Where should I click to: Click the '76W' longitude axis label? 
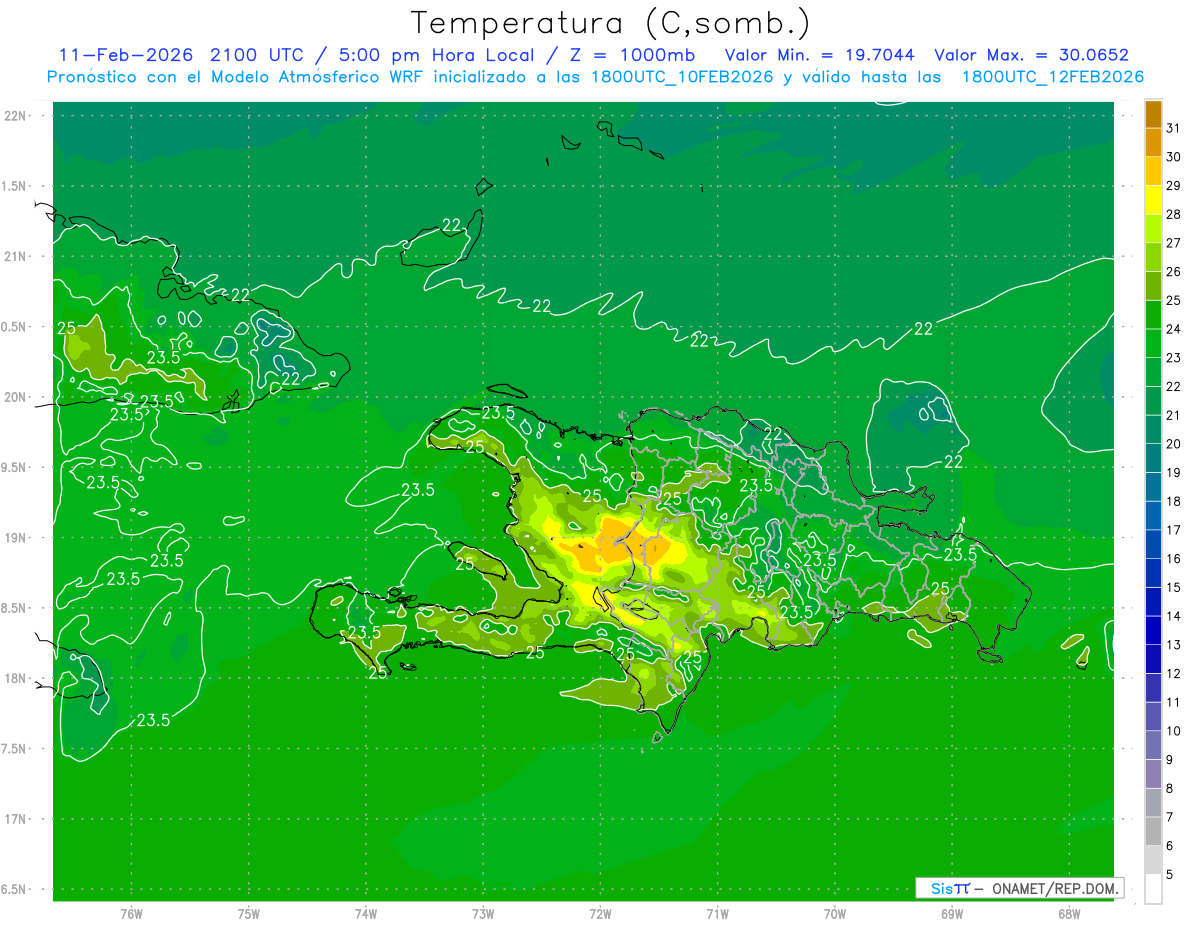(x=131, y=913)
